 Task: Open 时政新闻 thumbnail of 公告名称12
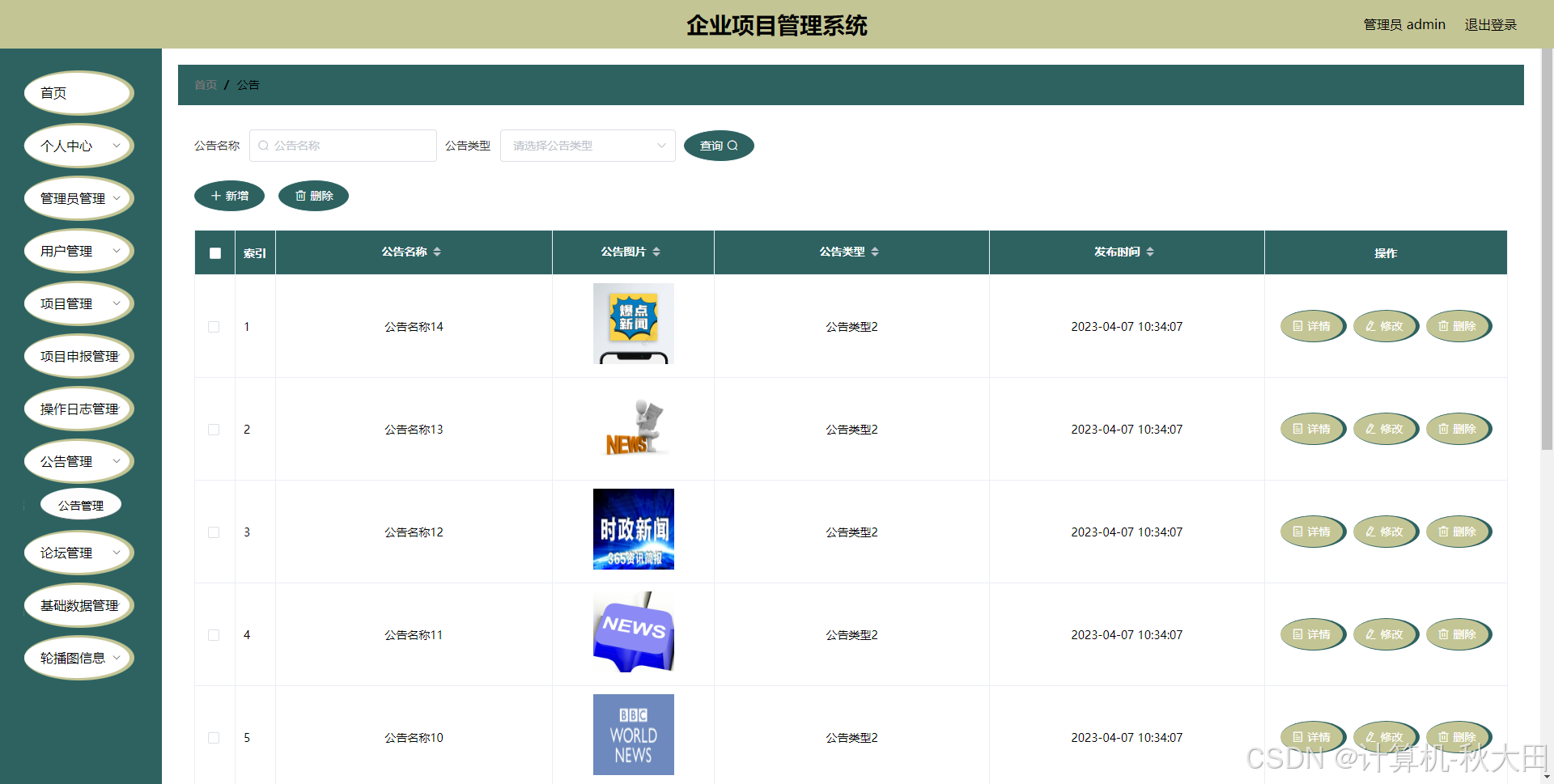[x=634, y=529]
